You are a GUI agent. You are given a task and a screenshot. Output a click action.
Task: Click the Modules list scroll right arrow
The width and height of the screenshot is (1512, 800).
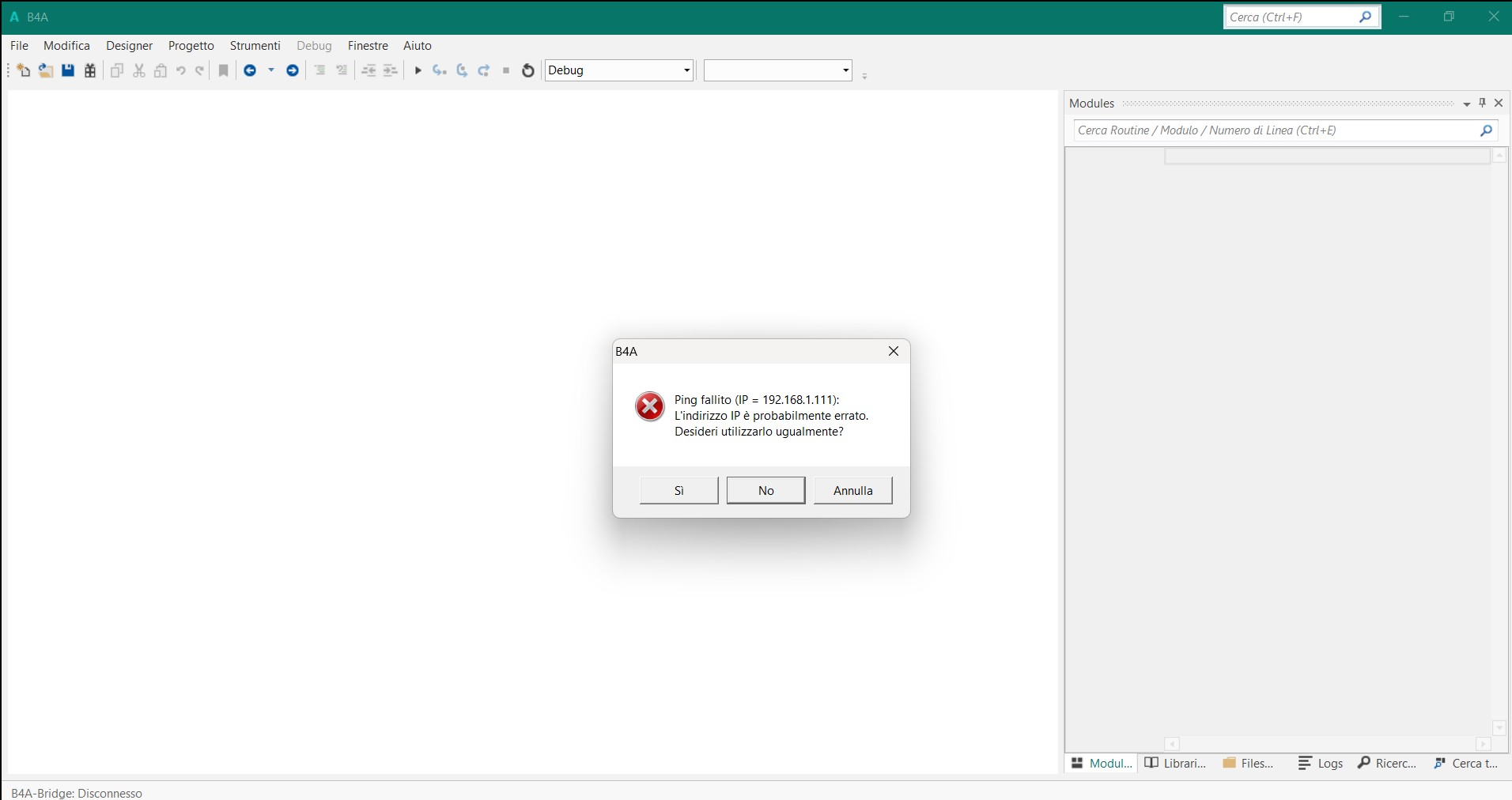pyautogui.click(x=1484, y=744)
